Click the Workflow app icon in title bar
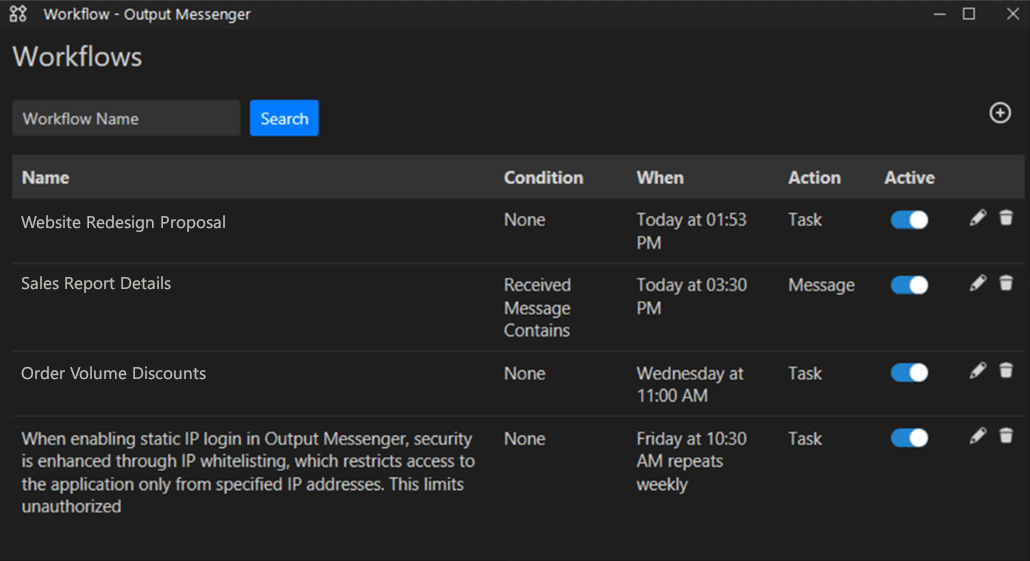The height and width of the screenshot is (561, 1030). pos(18,14)
